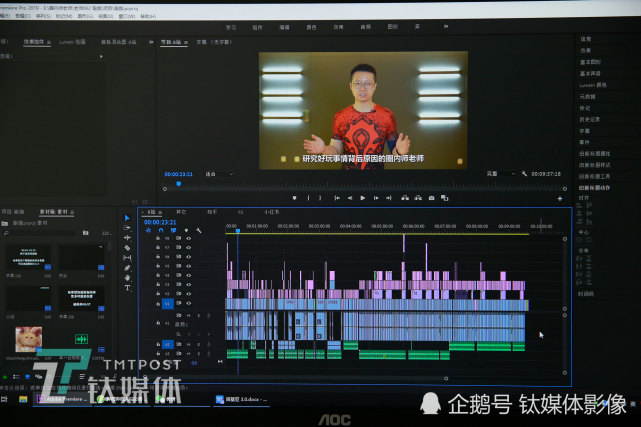641x427 pixels.
Task: Toggle sync lock on V1 track
Action: pyautogui.click(x=179, y=303)
